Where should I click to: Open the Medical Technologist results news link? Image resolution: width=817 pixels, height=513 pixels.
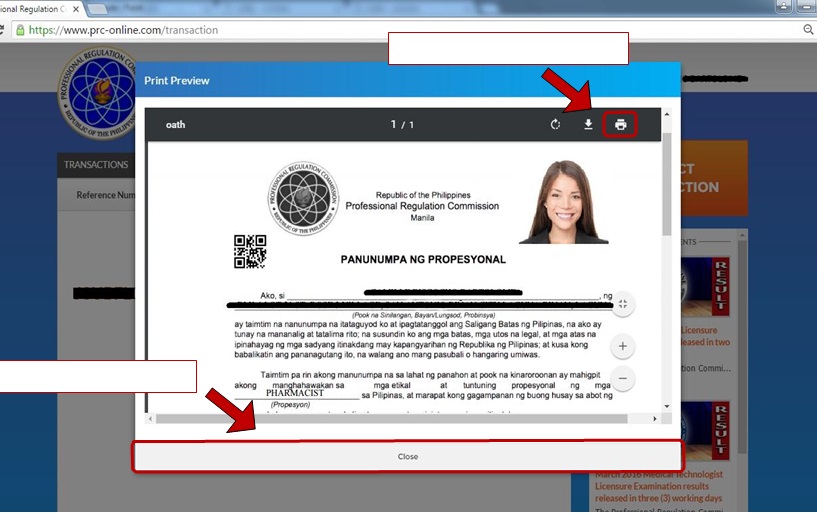659,486
